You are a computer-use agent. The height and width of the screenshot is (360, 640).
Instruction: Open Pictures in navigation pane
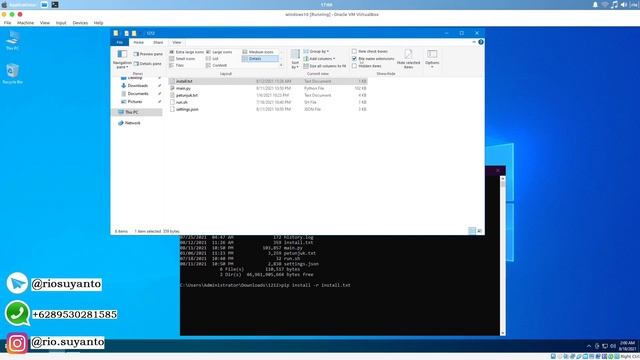pos(135,102)
